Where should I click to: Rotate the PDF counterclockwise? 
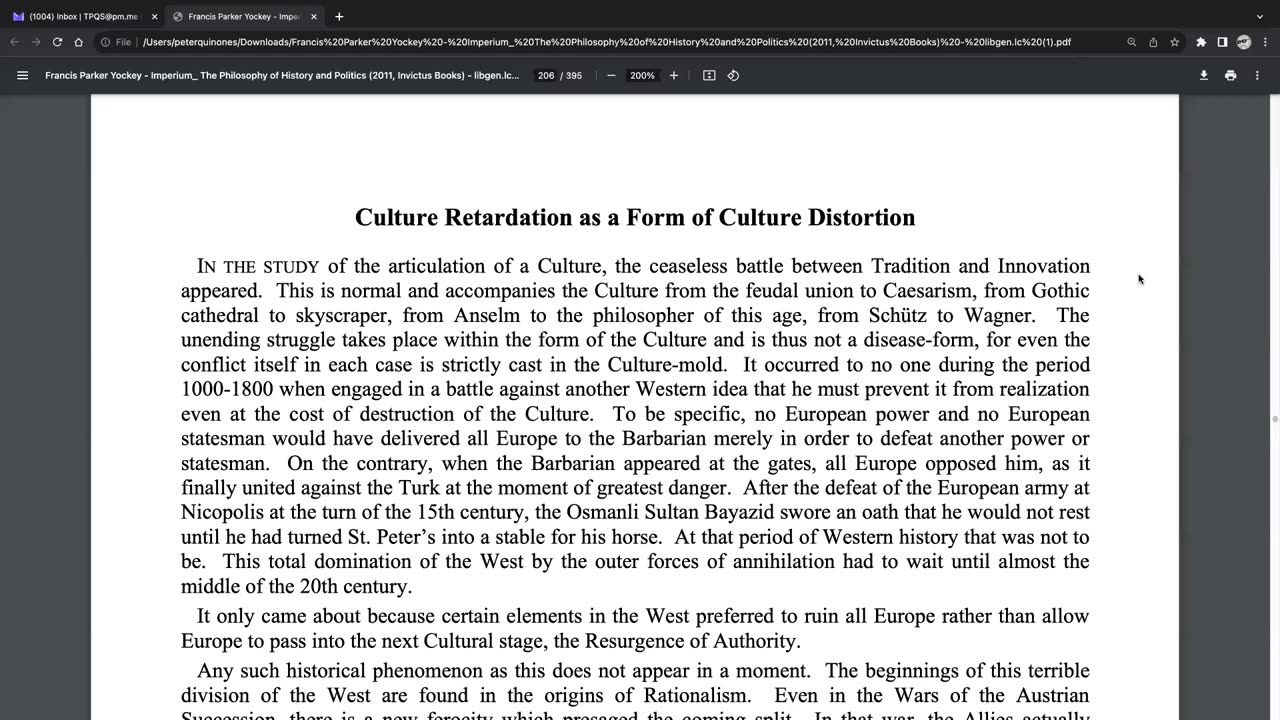[733, 75]
